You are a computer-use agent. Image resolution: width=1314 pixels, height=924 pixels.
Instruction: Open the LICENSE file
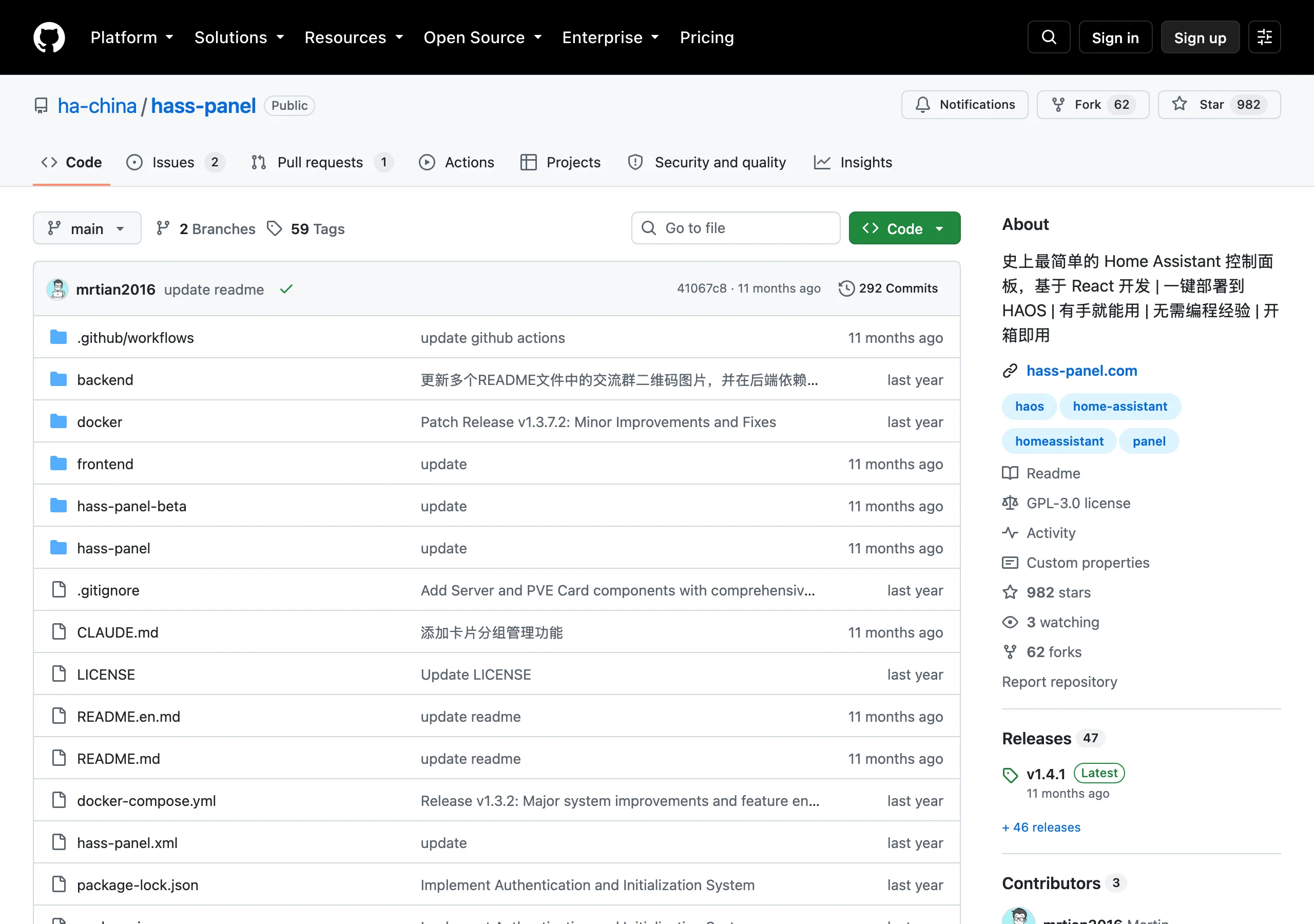point(106,675)
